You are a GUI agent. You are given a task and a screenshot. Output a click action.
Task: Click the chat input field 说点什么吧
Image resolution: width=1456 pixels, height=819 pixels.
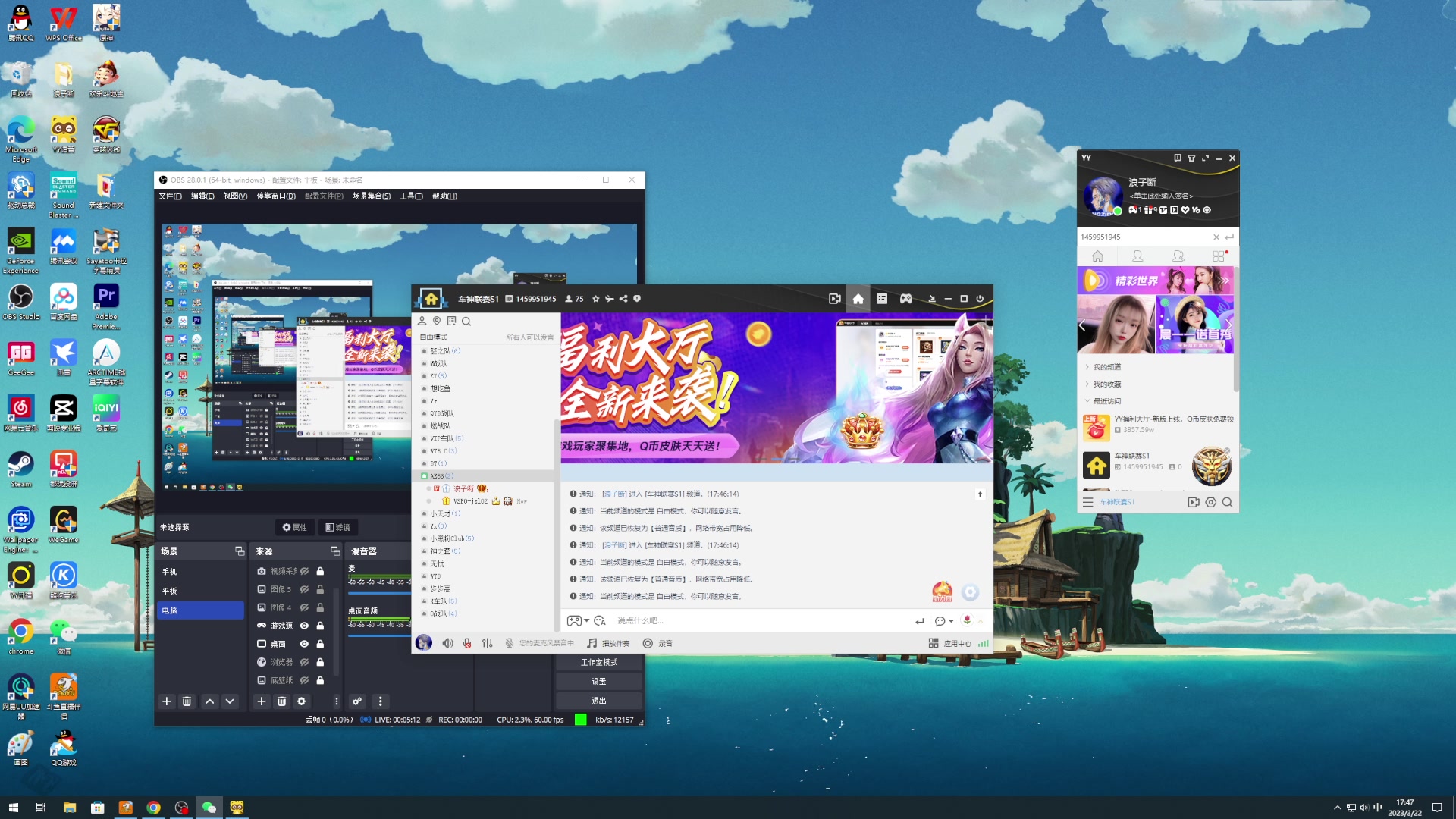(762, 621)
